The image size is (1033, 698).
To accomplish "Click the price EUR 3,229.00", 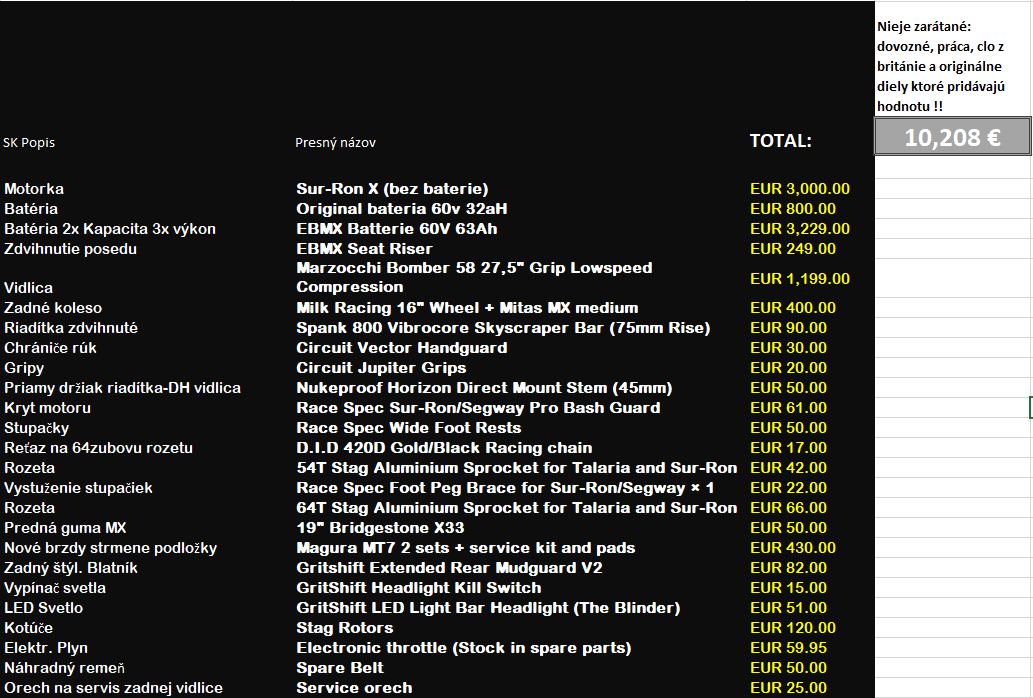I will click(x=800, y=229).
